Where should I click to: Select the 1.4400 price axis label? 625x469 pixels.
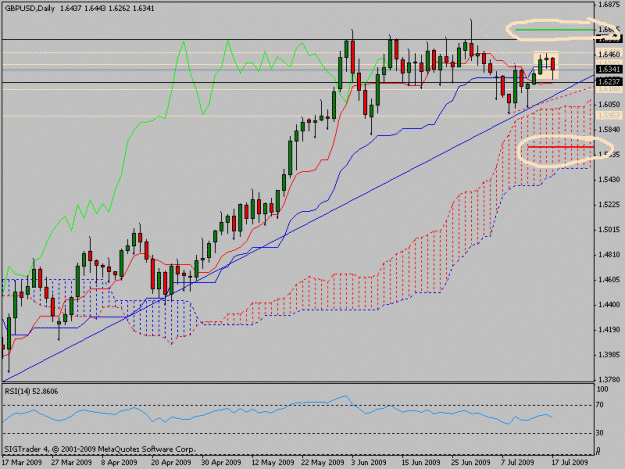[x=609, y=305]
